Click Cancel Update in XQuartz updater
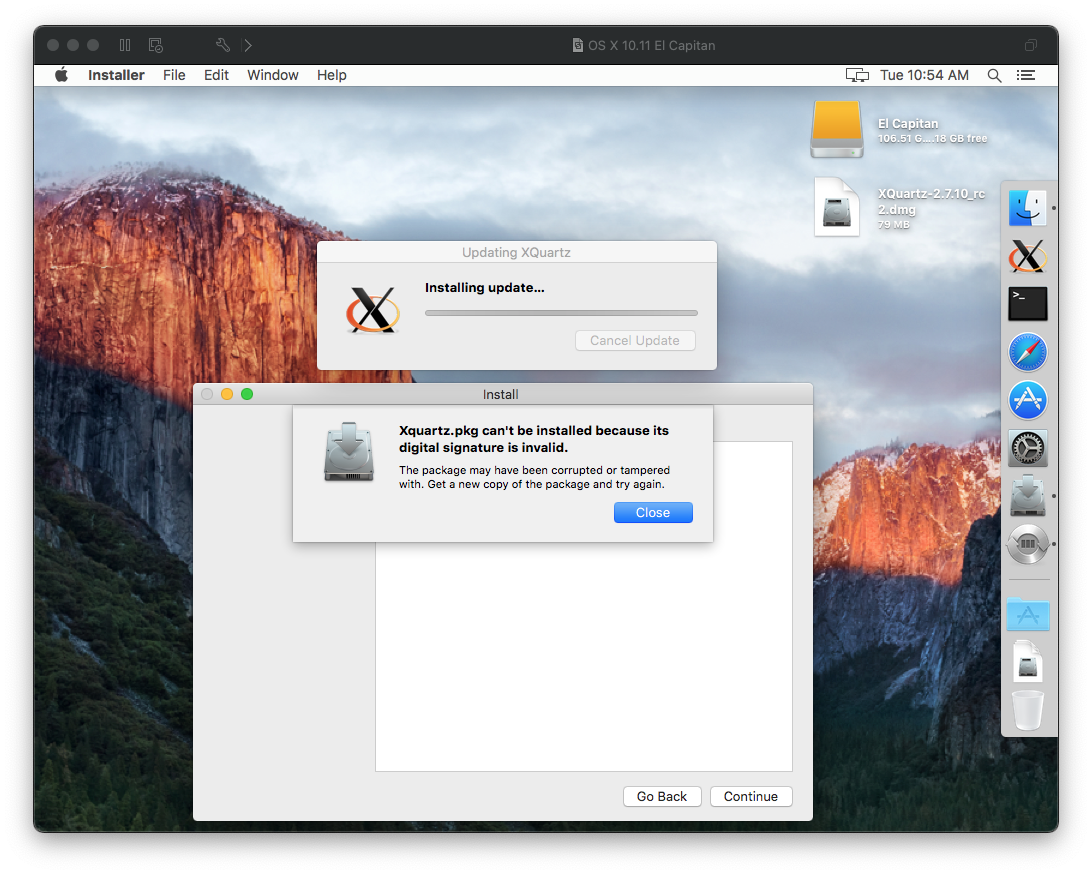The image size is (1092, 874). pyautogui.click(x=634, y=341)
